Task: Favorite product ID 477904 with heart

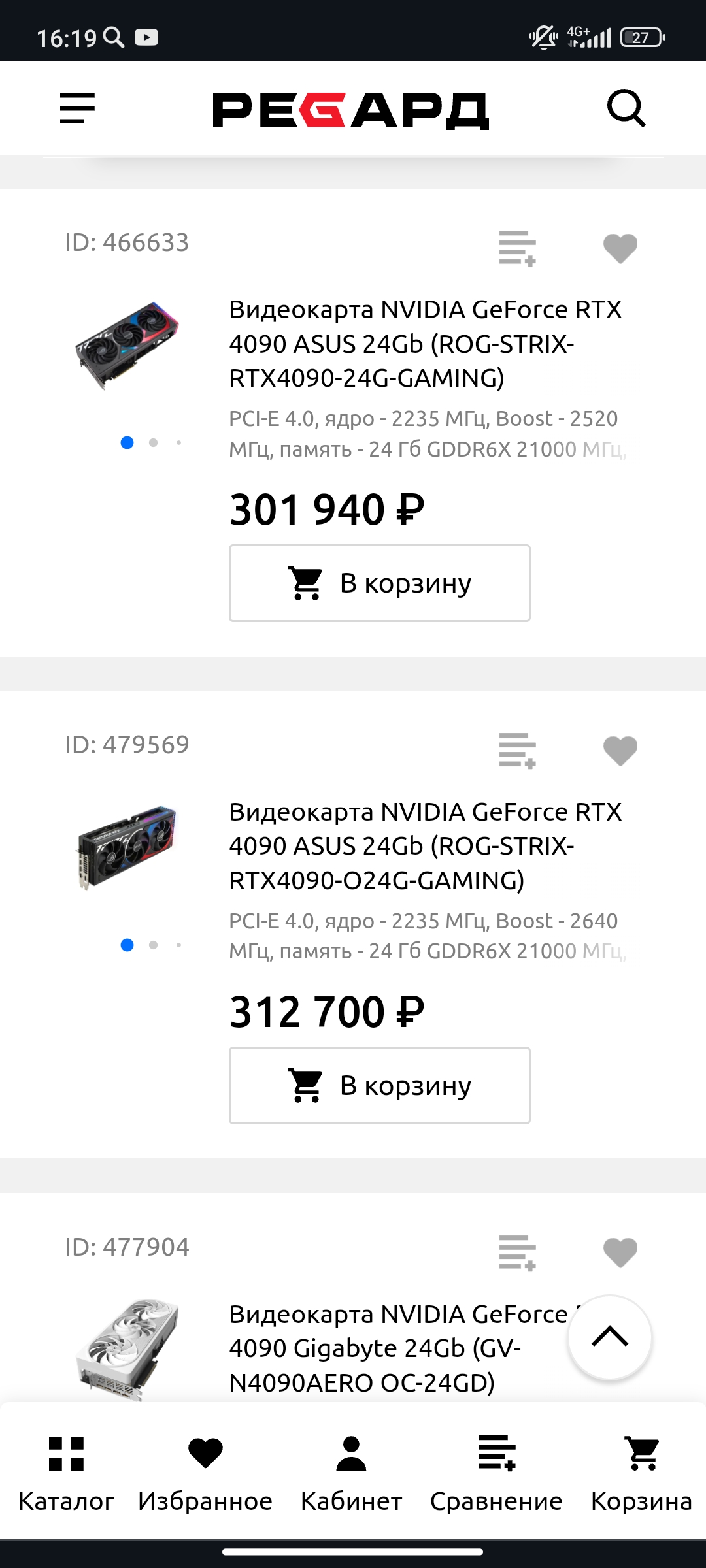Action: [620, 1252]
